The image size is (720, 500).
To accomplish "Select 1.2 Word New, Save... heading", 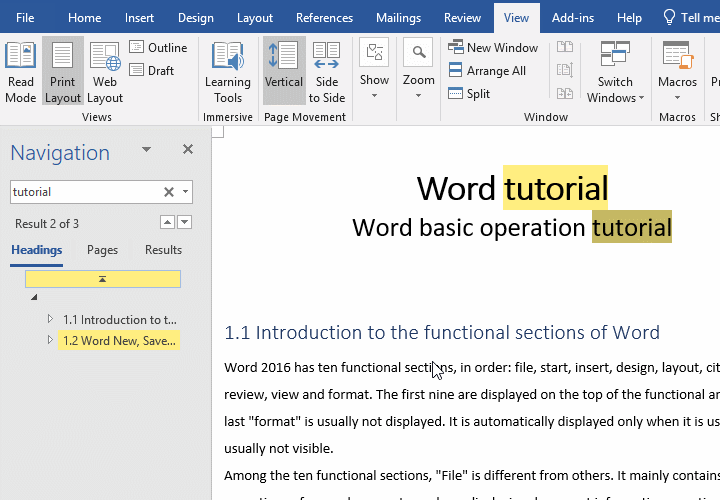I will point(119,341).
